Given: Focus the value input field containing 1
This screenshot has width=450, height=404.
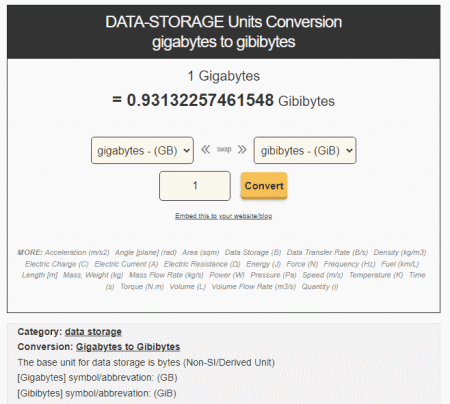Looking at the screenshot, I should pos(195,186).
